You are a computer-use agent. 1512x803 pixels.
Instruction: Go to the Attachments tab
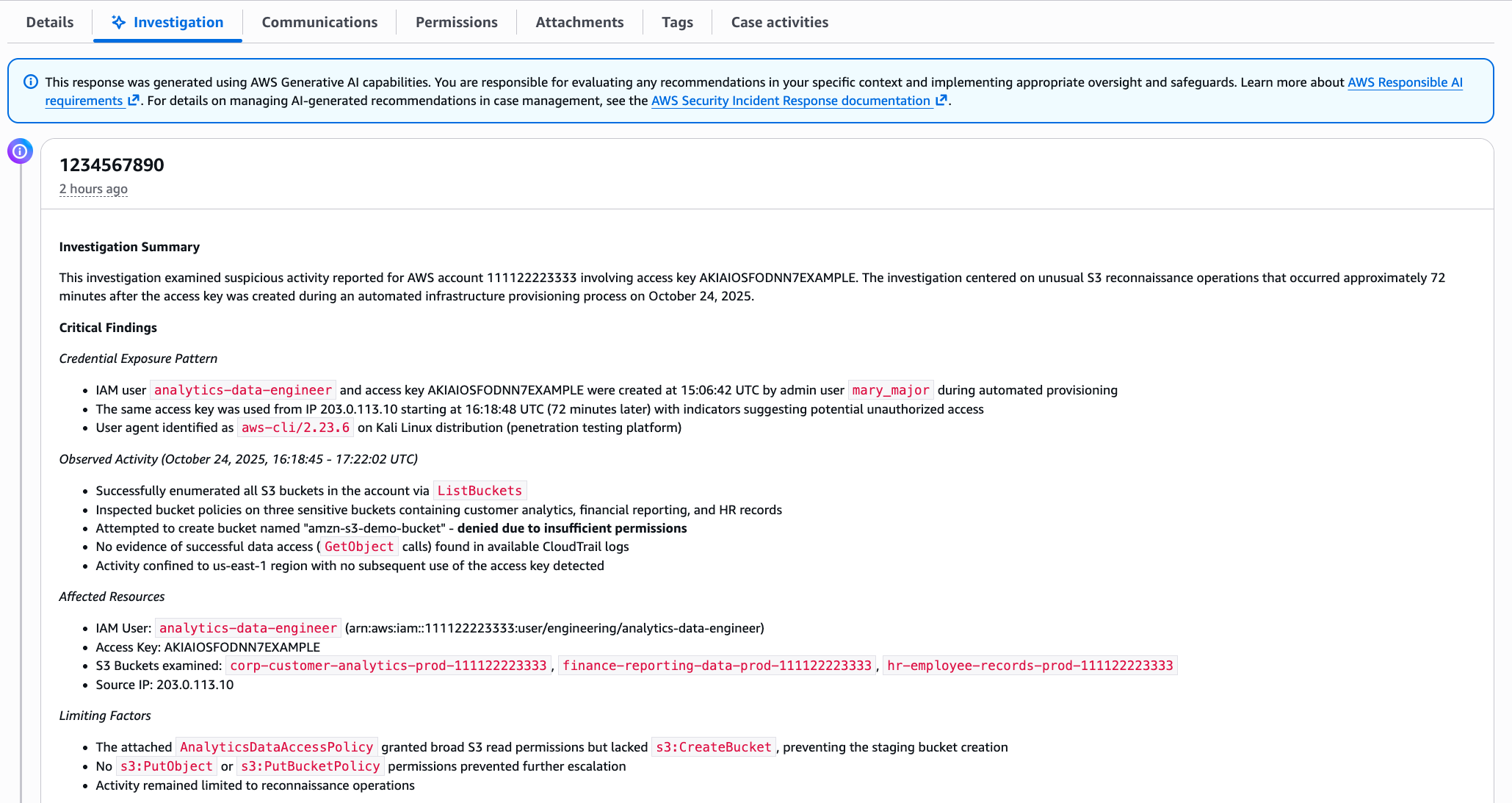click(579, 22)
